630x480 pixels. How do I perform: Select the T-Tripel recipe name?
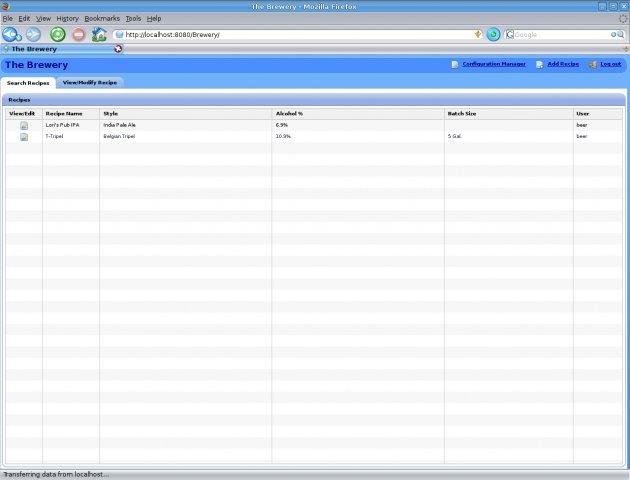point(54,137)
